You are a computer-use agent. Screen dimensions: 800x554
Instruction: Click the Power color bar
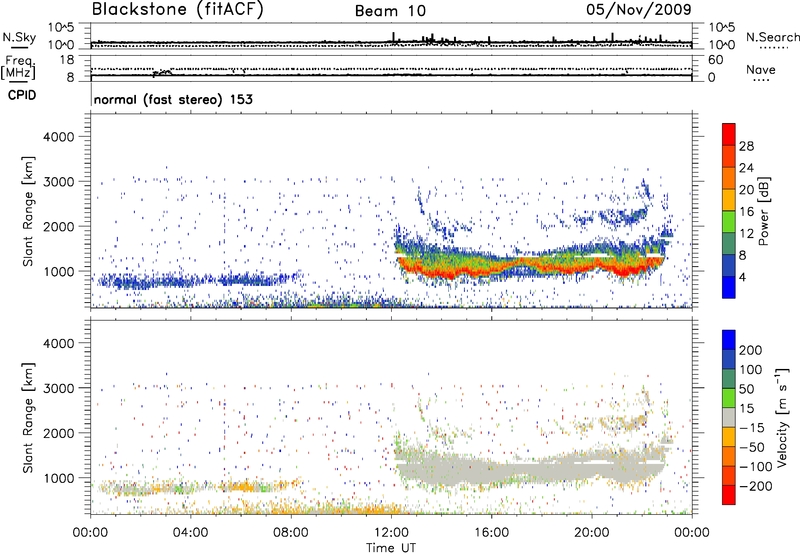point(729,211)
